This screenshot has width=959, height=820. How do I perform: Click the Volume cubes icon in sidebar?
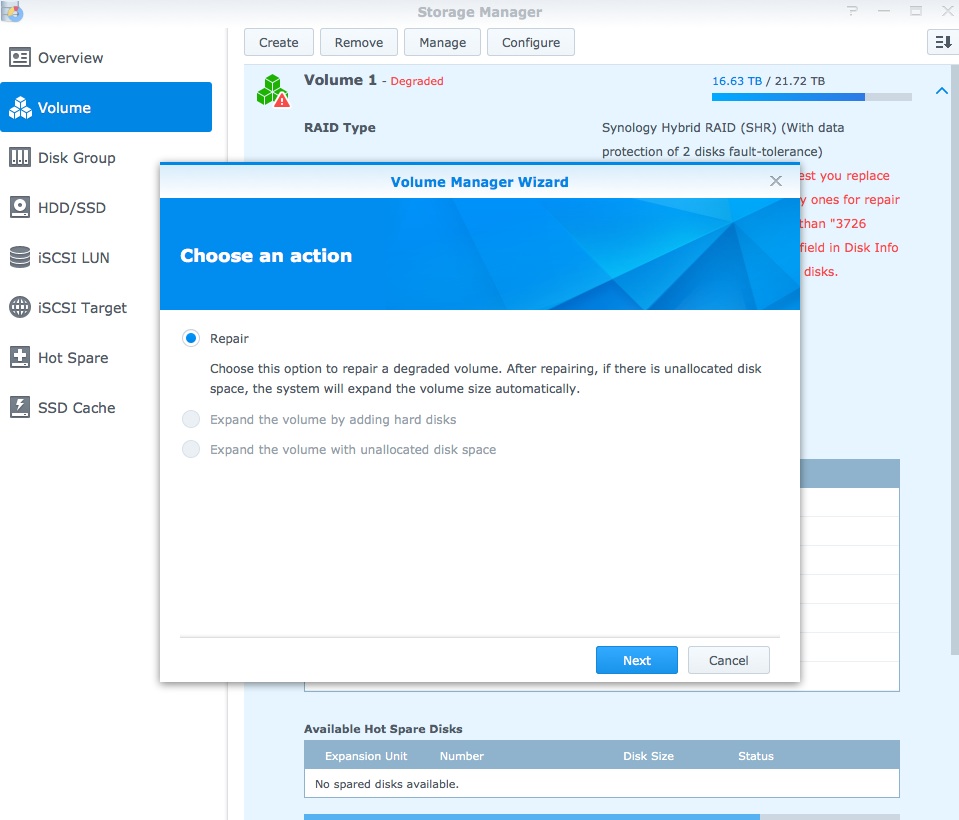point(20,108)
